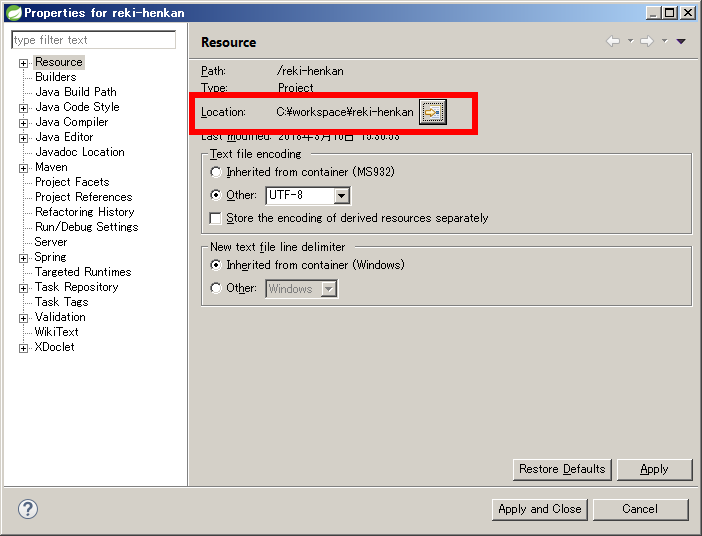Select Server in the tree

[51, 242]
